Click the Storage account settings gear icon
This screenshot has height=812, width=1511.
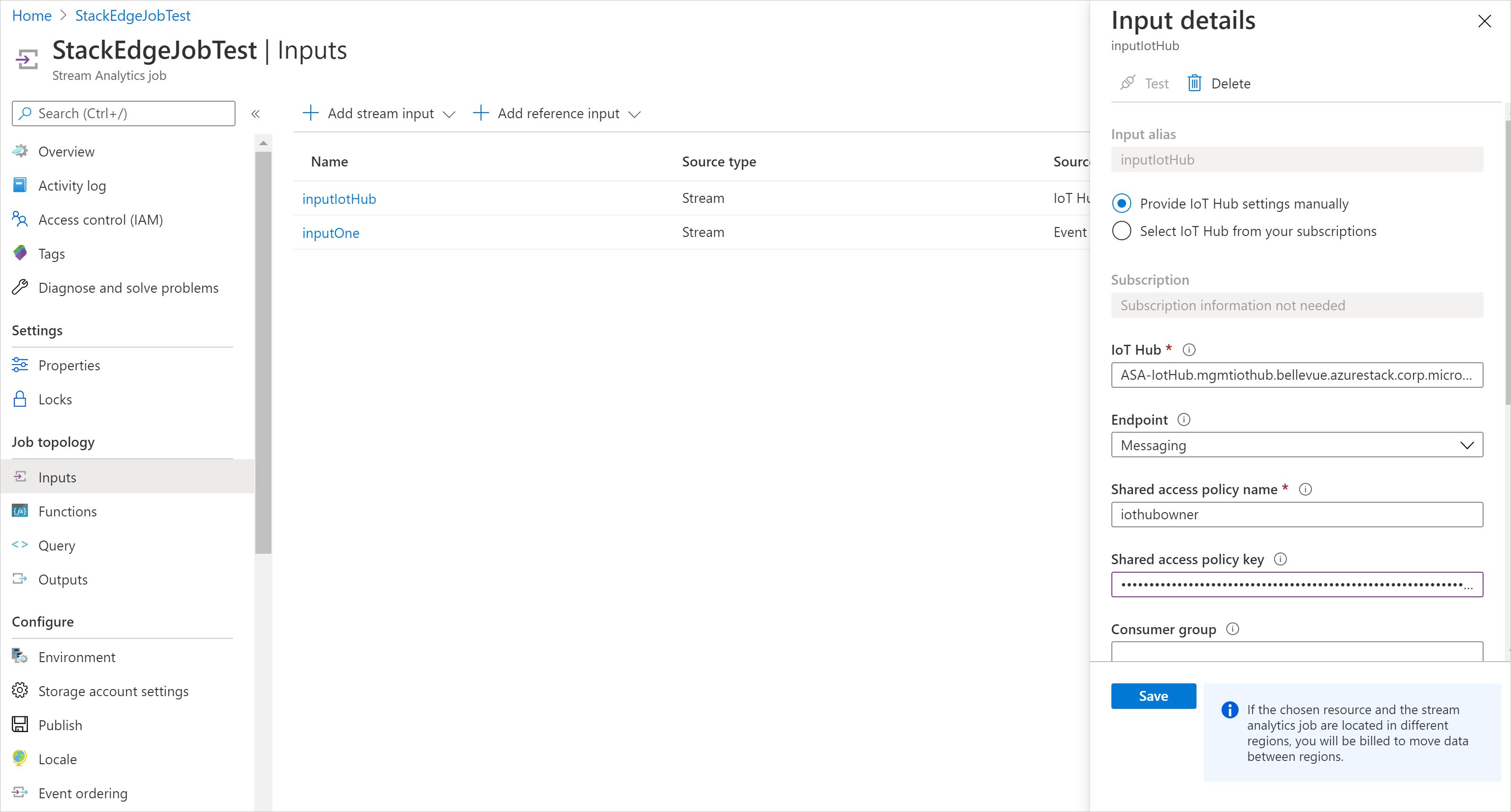[20, 690]
